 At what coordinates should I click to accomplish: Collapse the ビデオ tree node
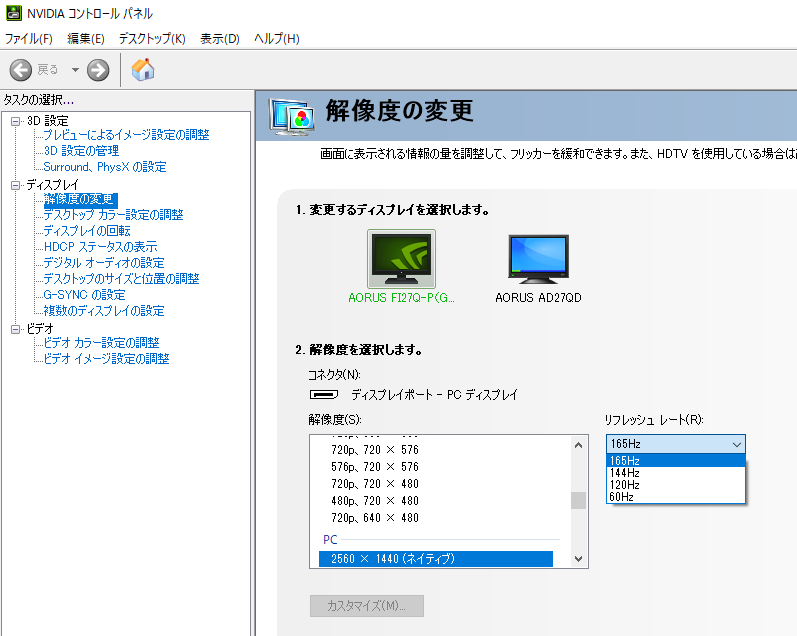[16, 329]
